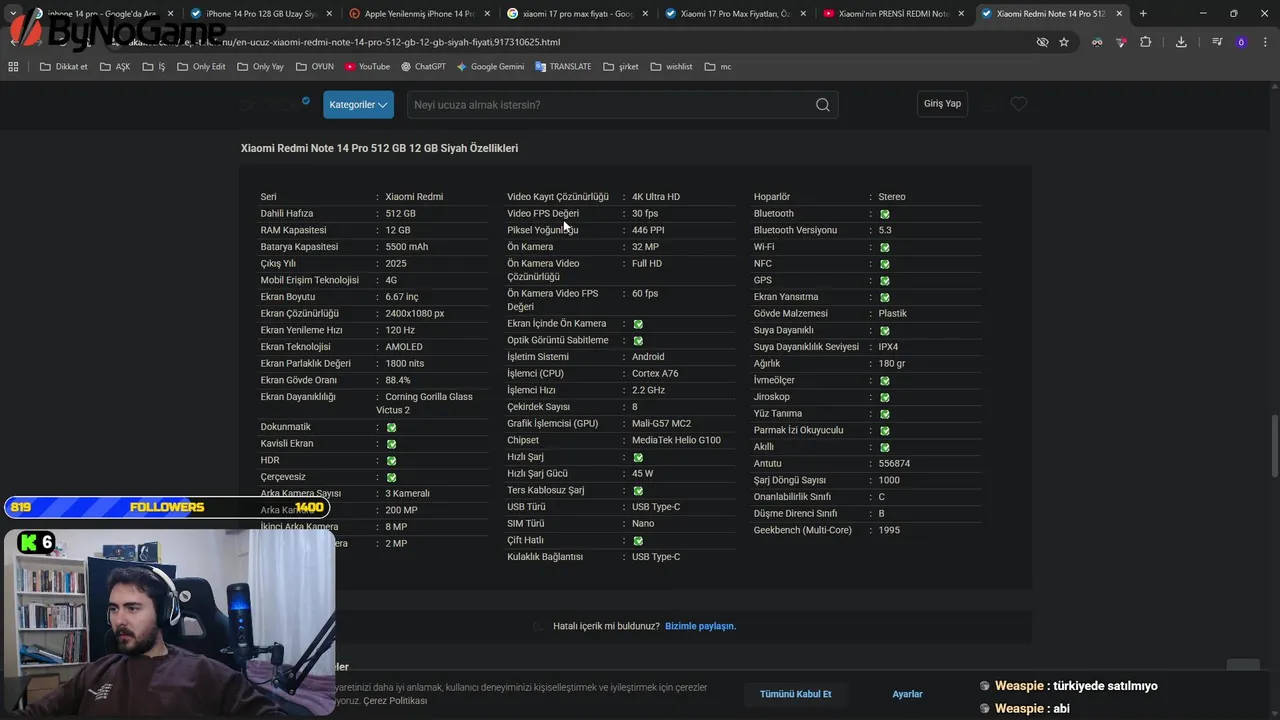The image size is (1280, 720).
Task: Expand the Kategoriler dropdown
Action: tap(358, 104)
